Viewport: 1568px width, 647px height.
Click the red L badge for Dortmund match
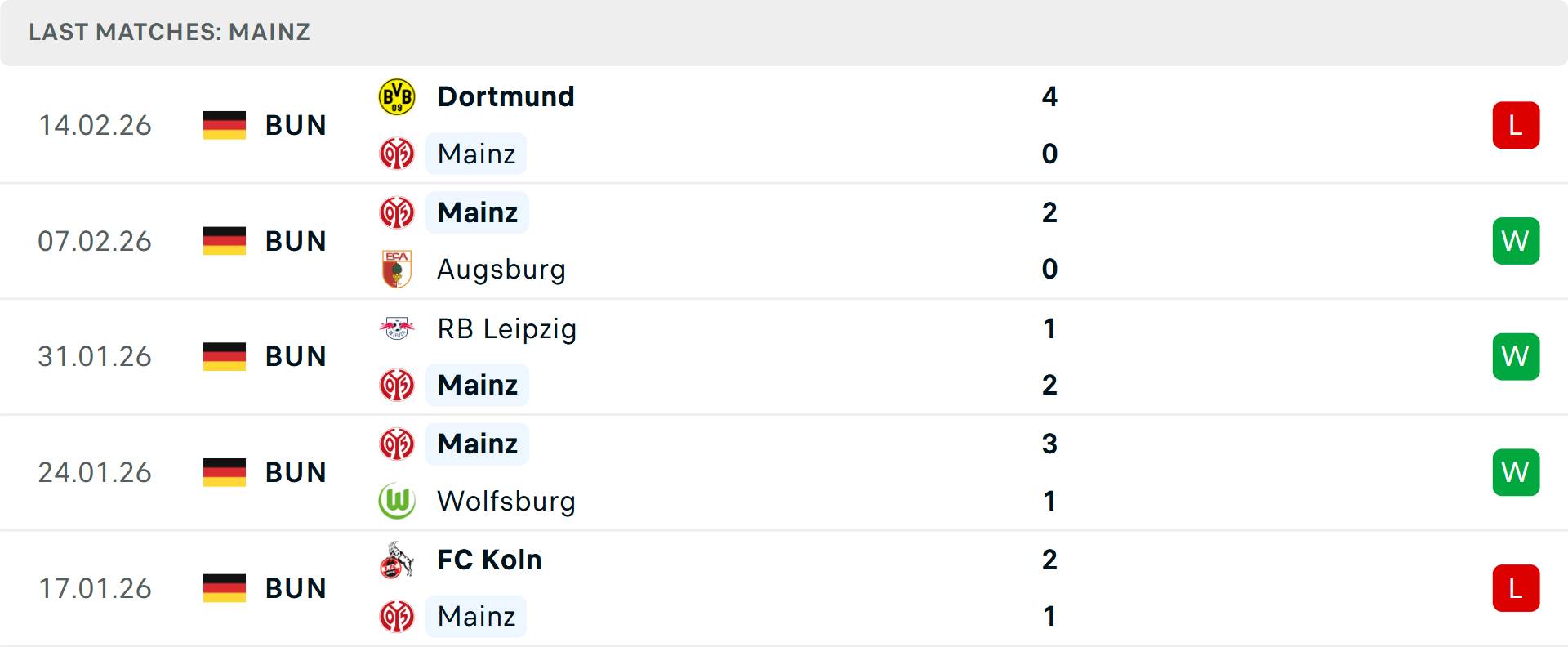click(x=1516, y=125)
